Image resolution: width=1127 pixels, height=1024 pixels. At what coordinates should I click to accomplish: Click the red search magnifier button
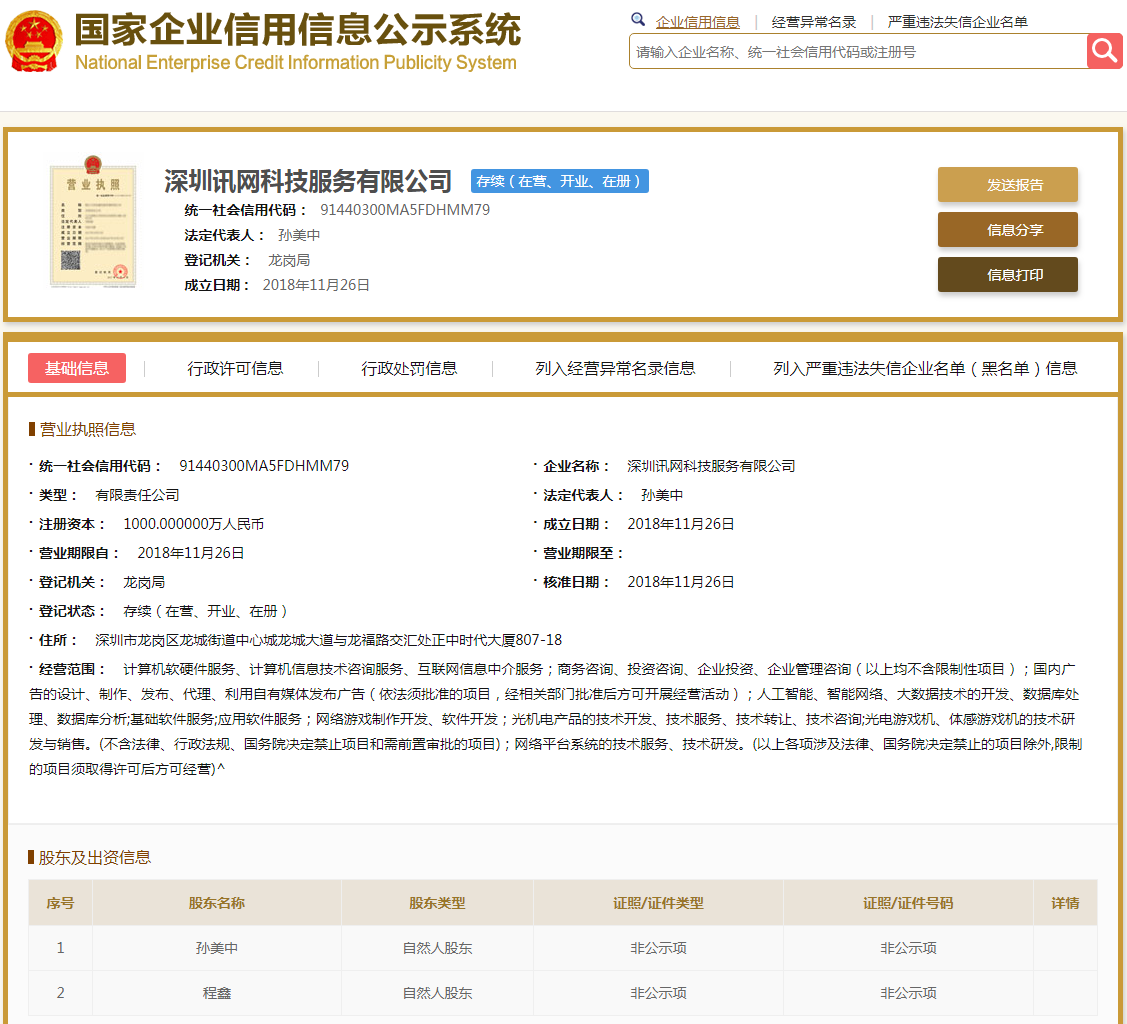[x=1105, y=51]
